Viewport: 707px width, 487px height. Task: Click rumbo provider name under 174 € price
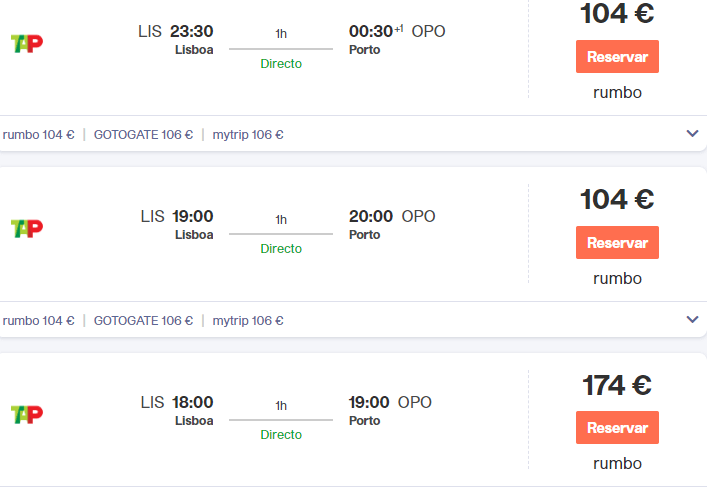(x=617, y=464)
